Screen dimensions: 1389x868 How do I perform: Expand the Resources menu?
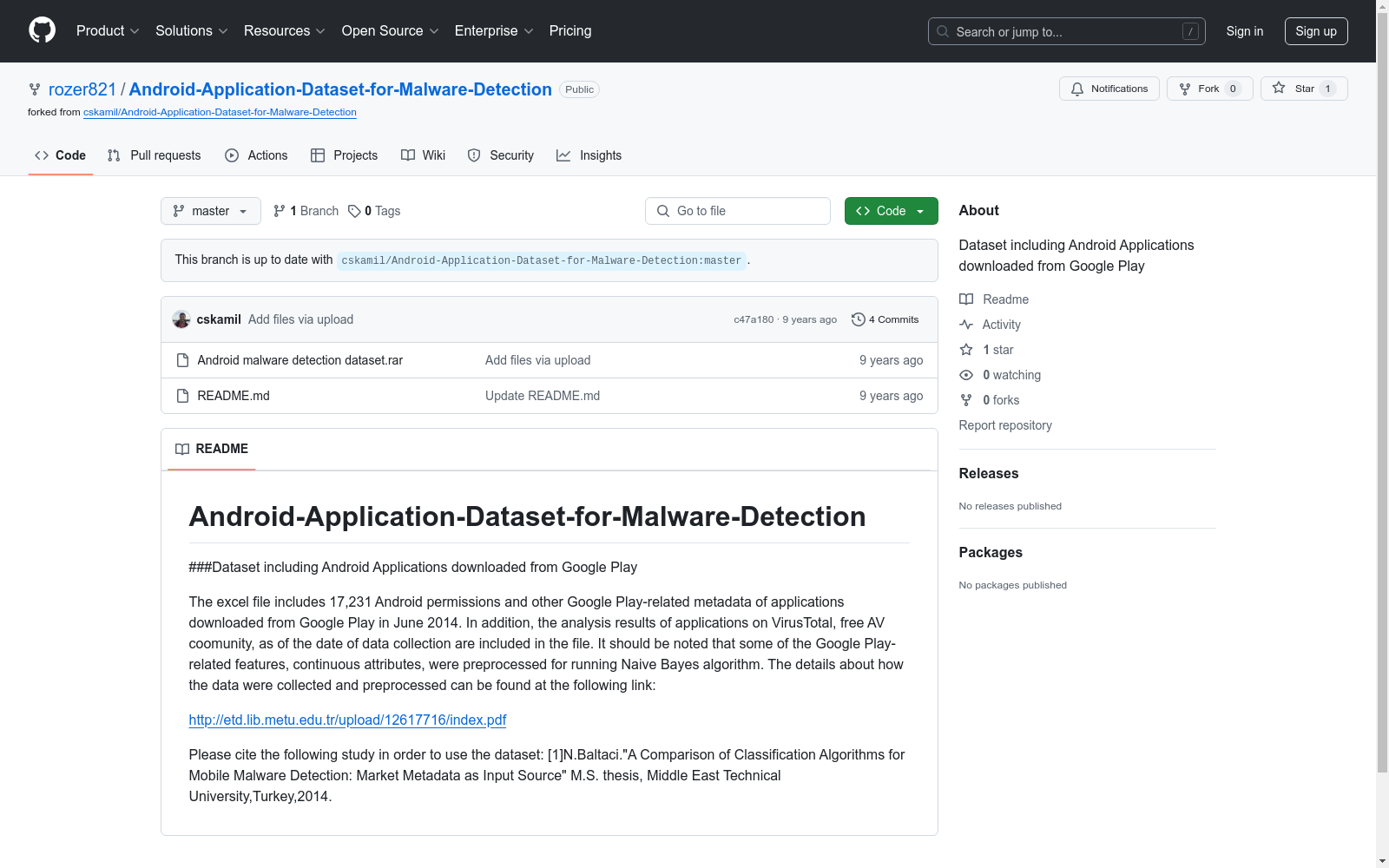[285, 31]
